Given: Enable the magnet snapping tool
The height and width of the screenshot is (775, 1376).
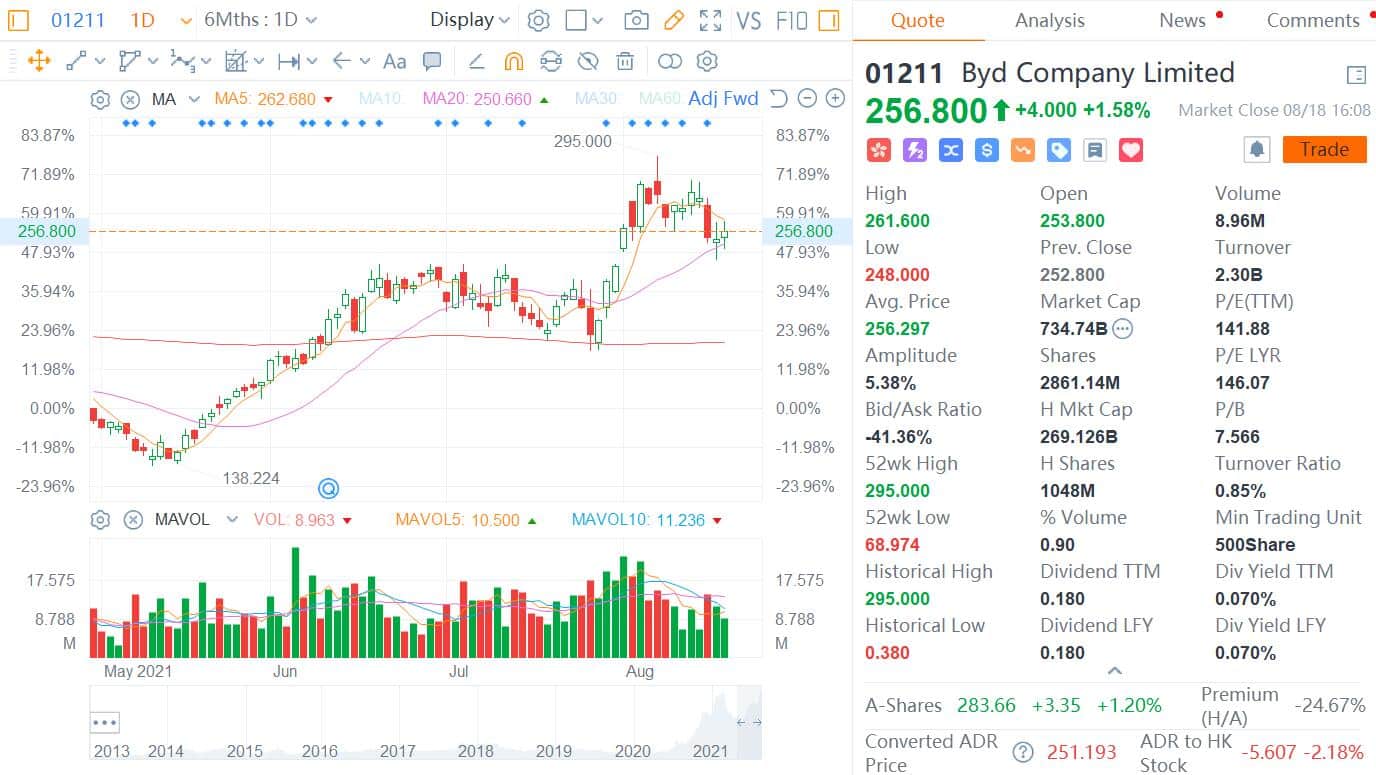Looking at the screenshot, I should tap(514, 61).
